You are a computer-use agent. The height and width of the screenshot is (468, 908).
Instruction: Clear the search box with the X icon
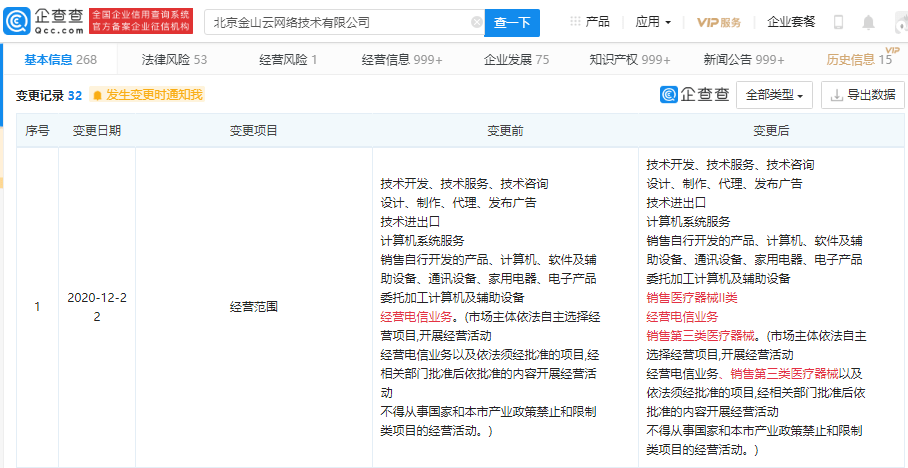pos(476,22)
